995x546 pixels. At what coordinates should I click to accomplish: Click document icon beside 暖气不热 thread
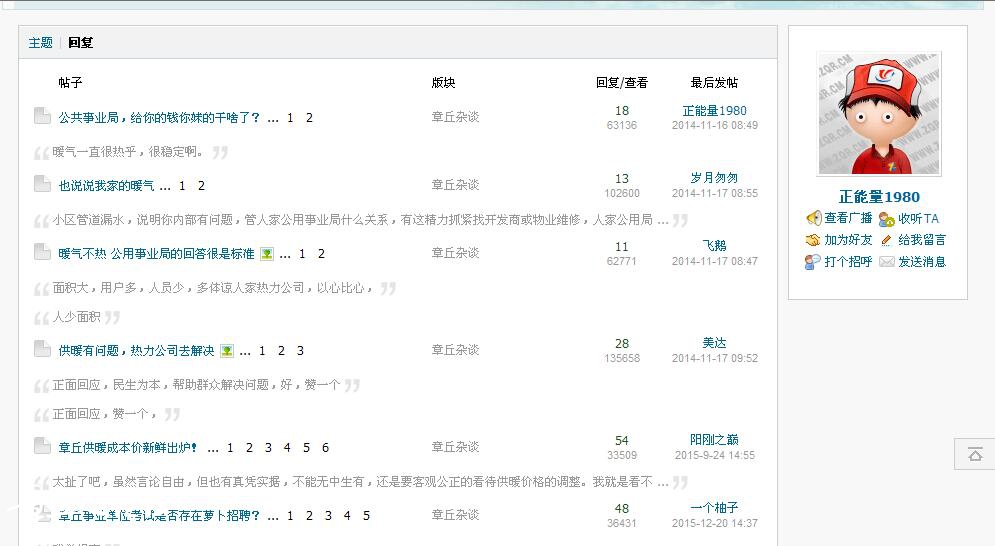tap(43, 251)
